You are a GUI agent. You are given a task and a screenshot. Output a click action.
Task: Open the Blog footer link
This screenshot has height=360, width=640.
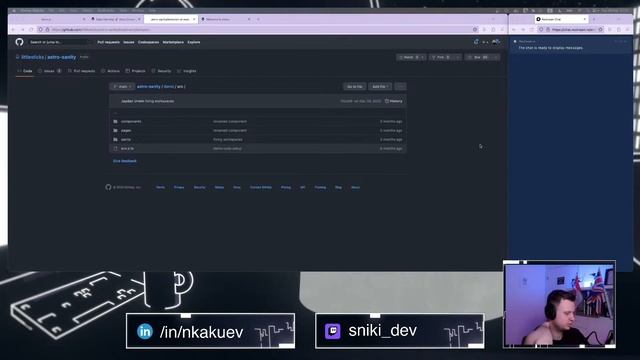click(x=338, y=187)
